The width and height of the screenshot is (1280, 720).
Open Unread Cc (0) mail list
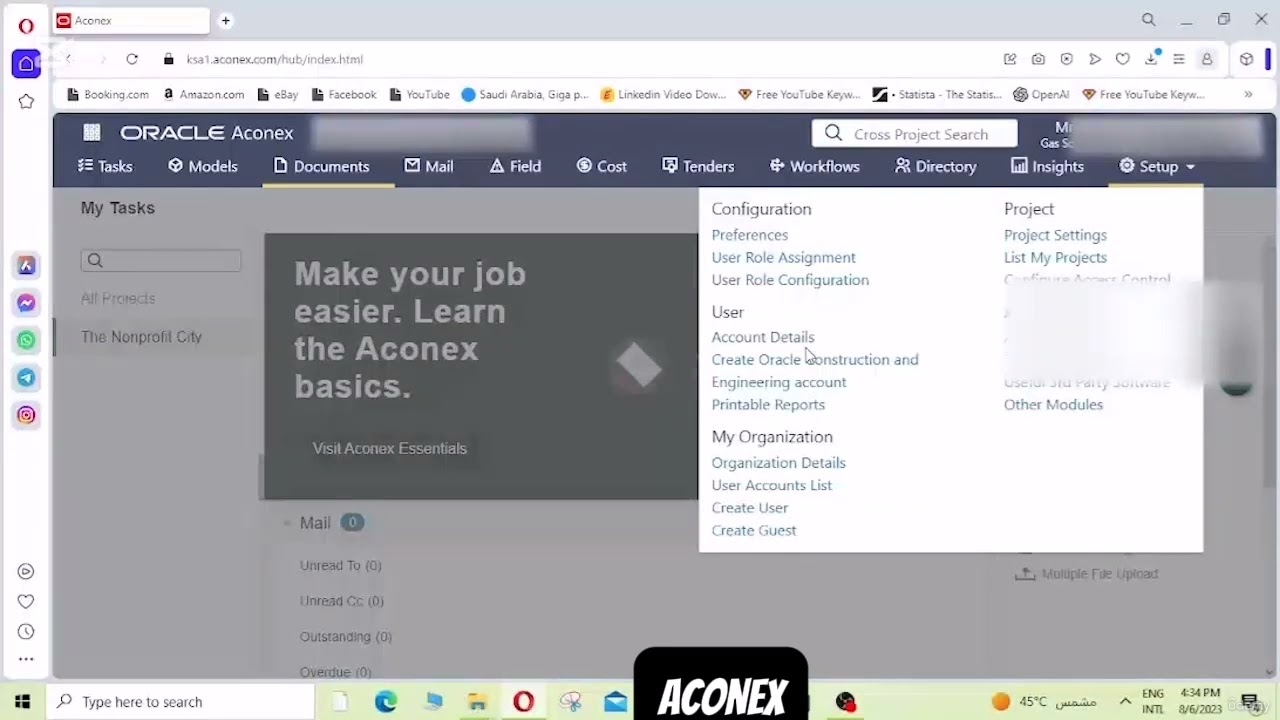click(341, 601)
